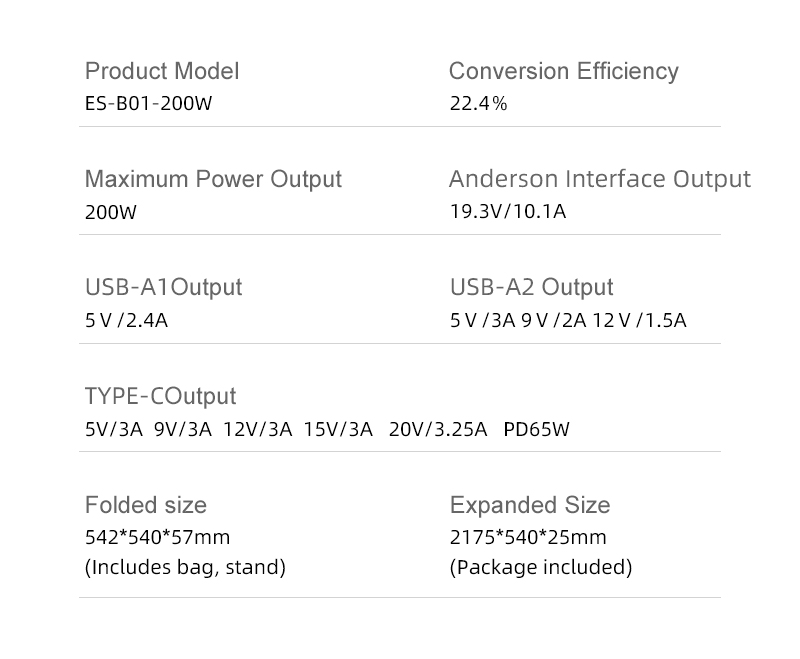Click the Conversion Efficiency heading
Image resolution: width=800 pixels, height=659 pixels.
coord(563,71)
